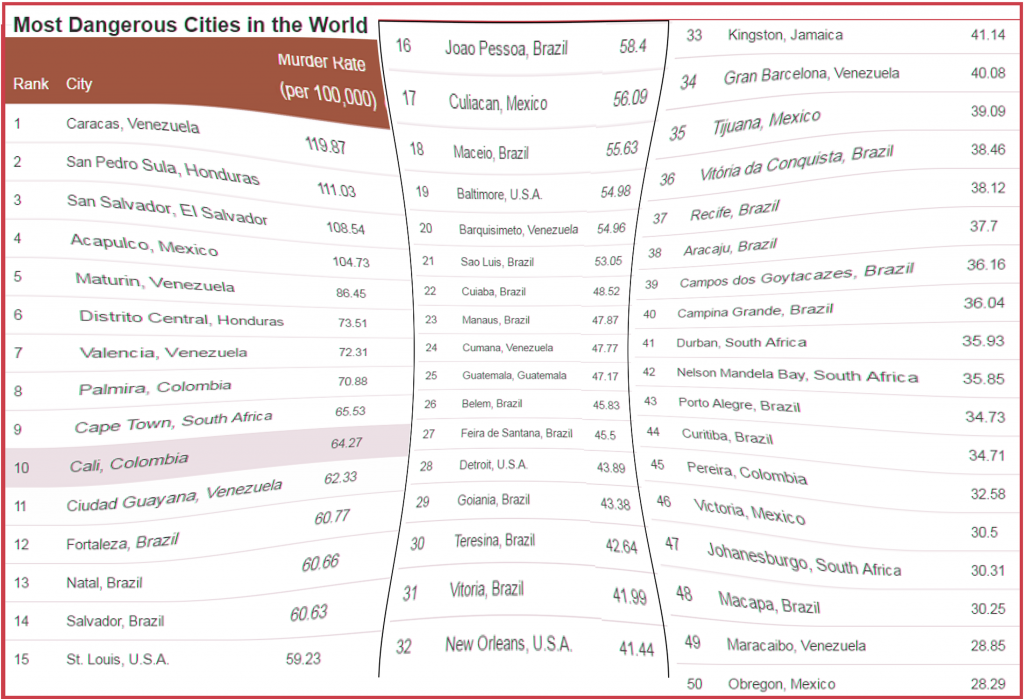Click 'Porto Alegre, Brazil'

click(x=739, y=404)
